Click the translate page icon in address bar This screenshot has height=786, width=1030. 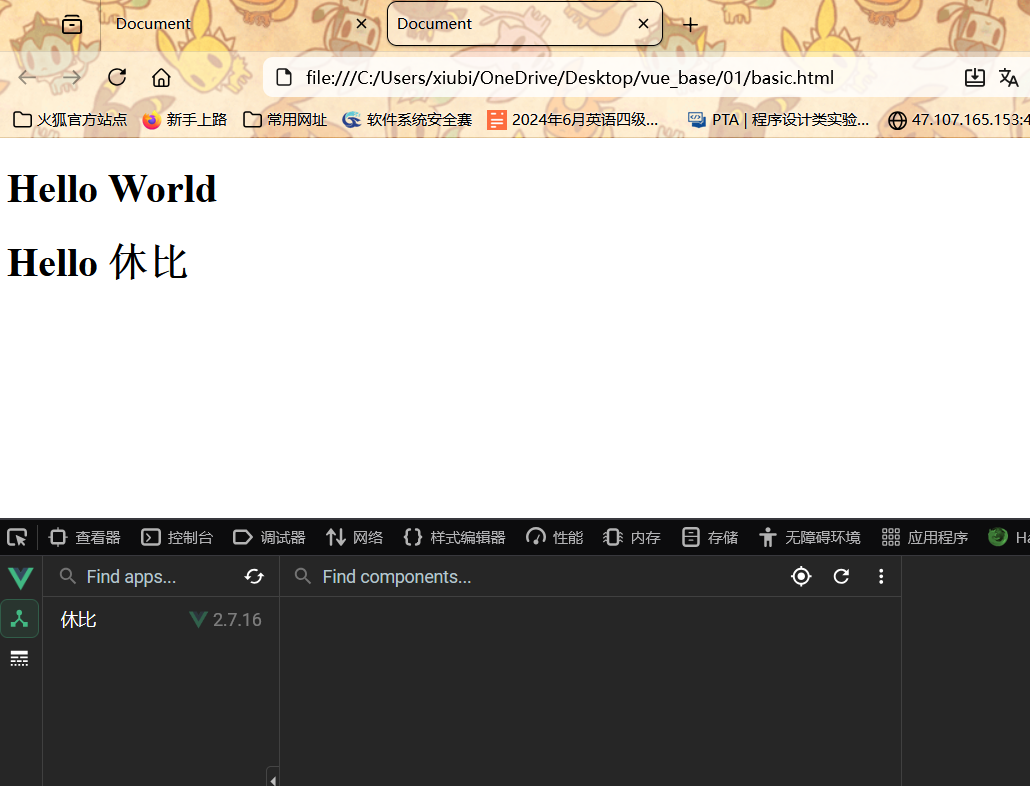coord(1008,78)
